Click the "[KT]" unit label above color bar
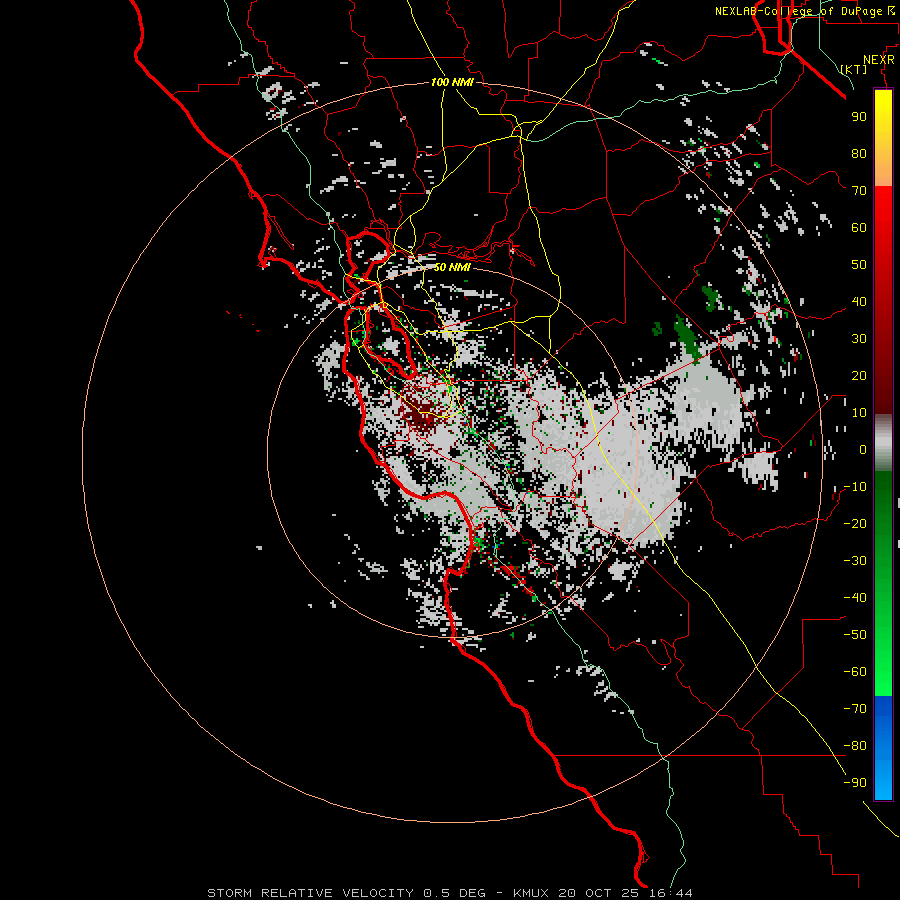The width and height of the screenshot is (900, 900). point(854,69)
